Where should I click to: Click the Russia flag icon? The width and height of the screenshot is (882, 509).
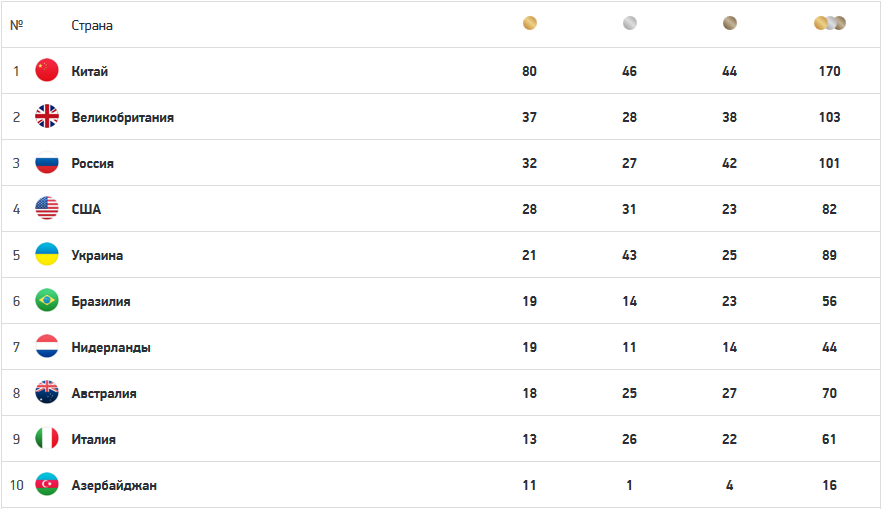point(47,163)
